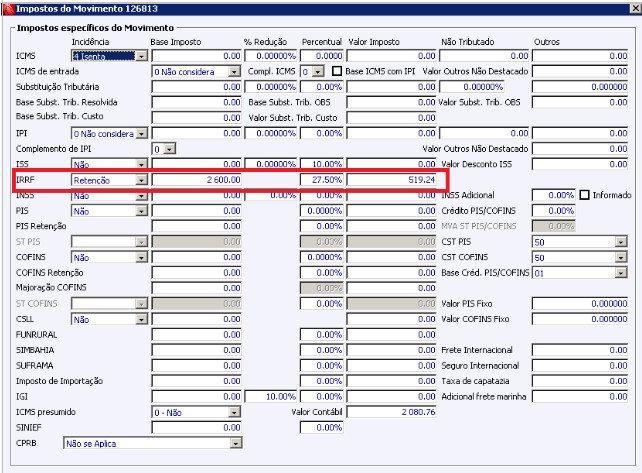Viewport: 642px width, 473px height.
Task: Click SINIEF percentage field
Action: (322, 428)
